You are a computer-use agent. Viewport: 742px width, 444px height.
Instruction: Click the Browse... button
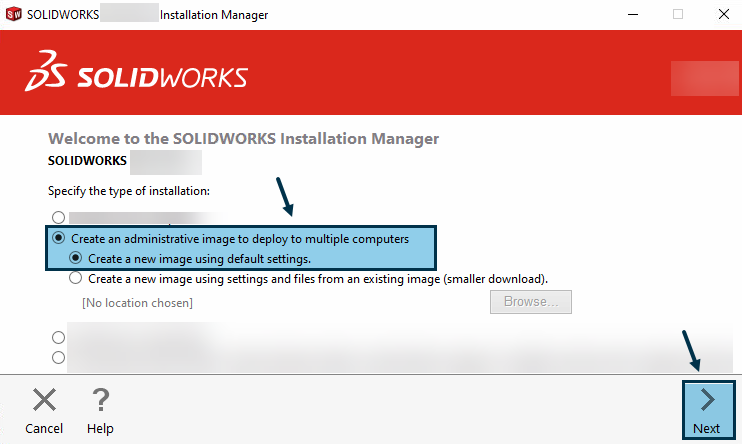(530, 302)
